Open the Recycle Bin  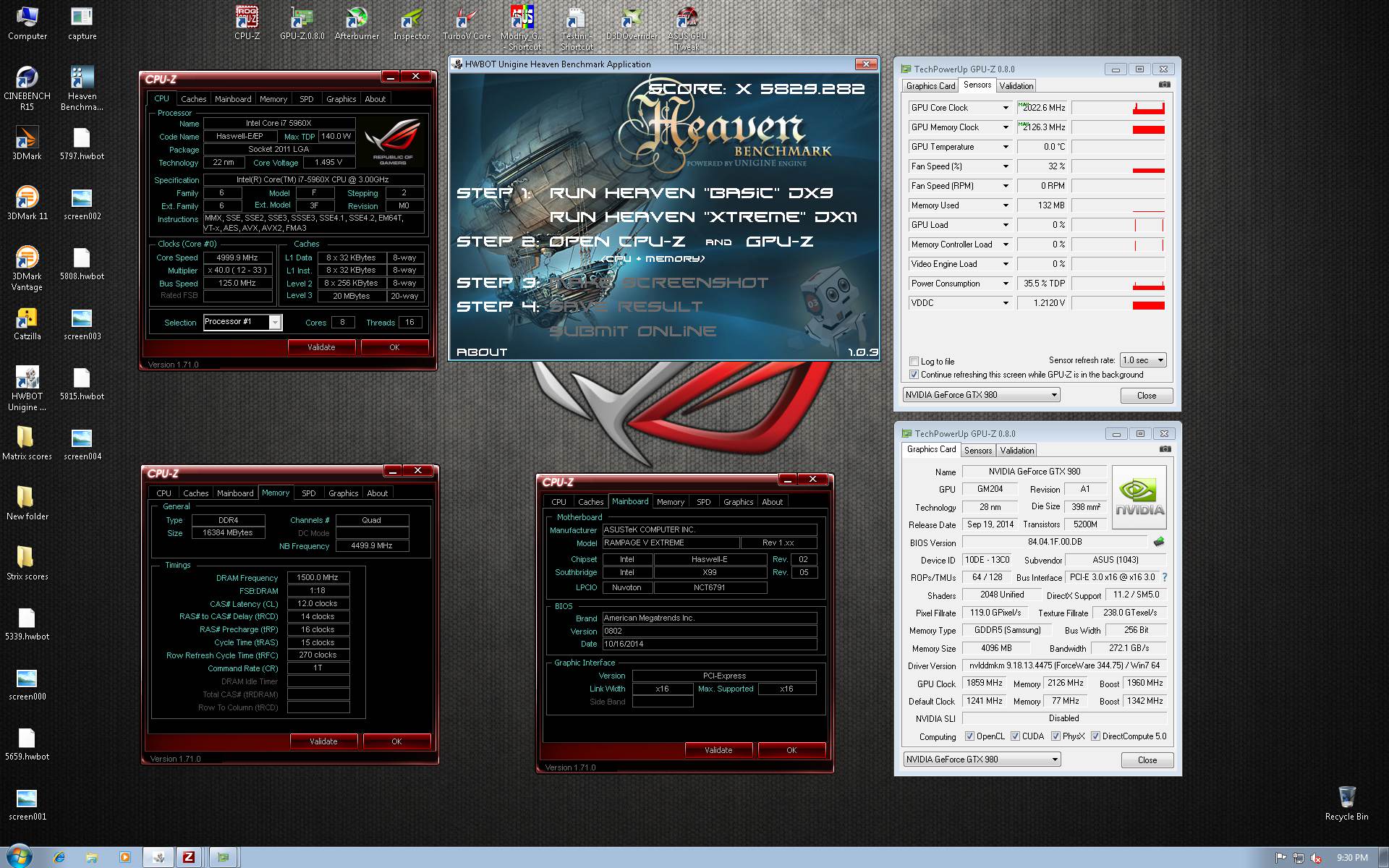1346,803
